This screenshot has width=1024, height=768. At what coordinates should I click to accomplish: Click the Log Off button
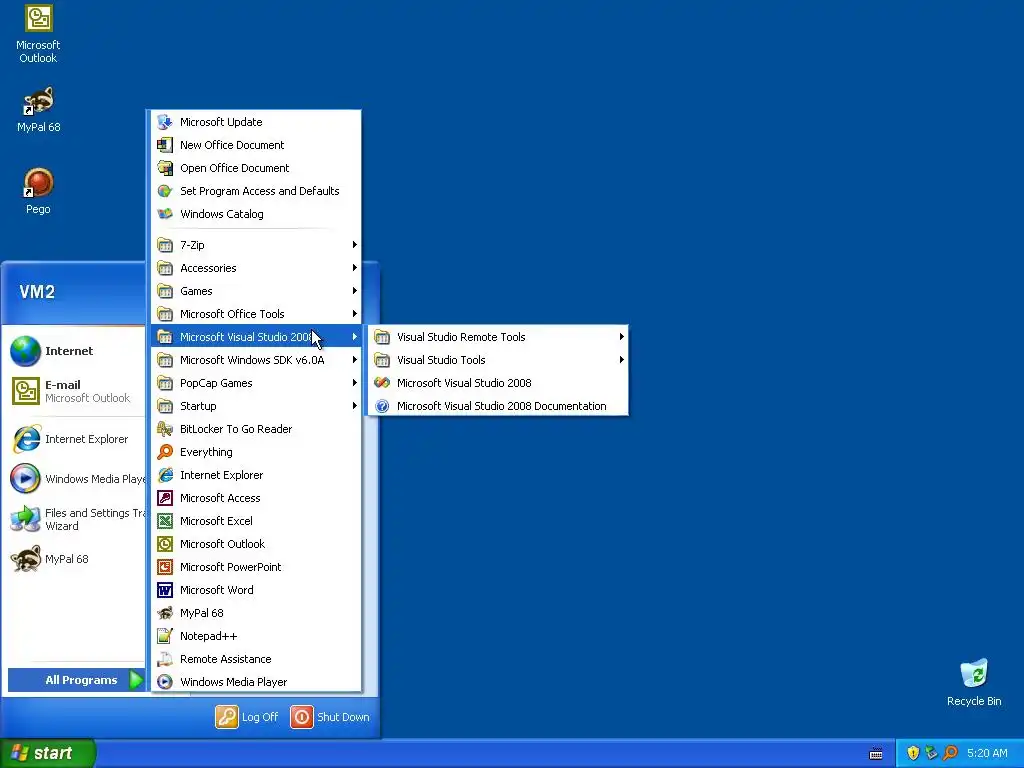click(247, 716)
